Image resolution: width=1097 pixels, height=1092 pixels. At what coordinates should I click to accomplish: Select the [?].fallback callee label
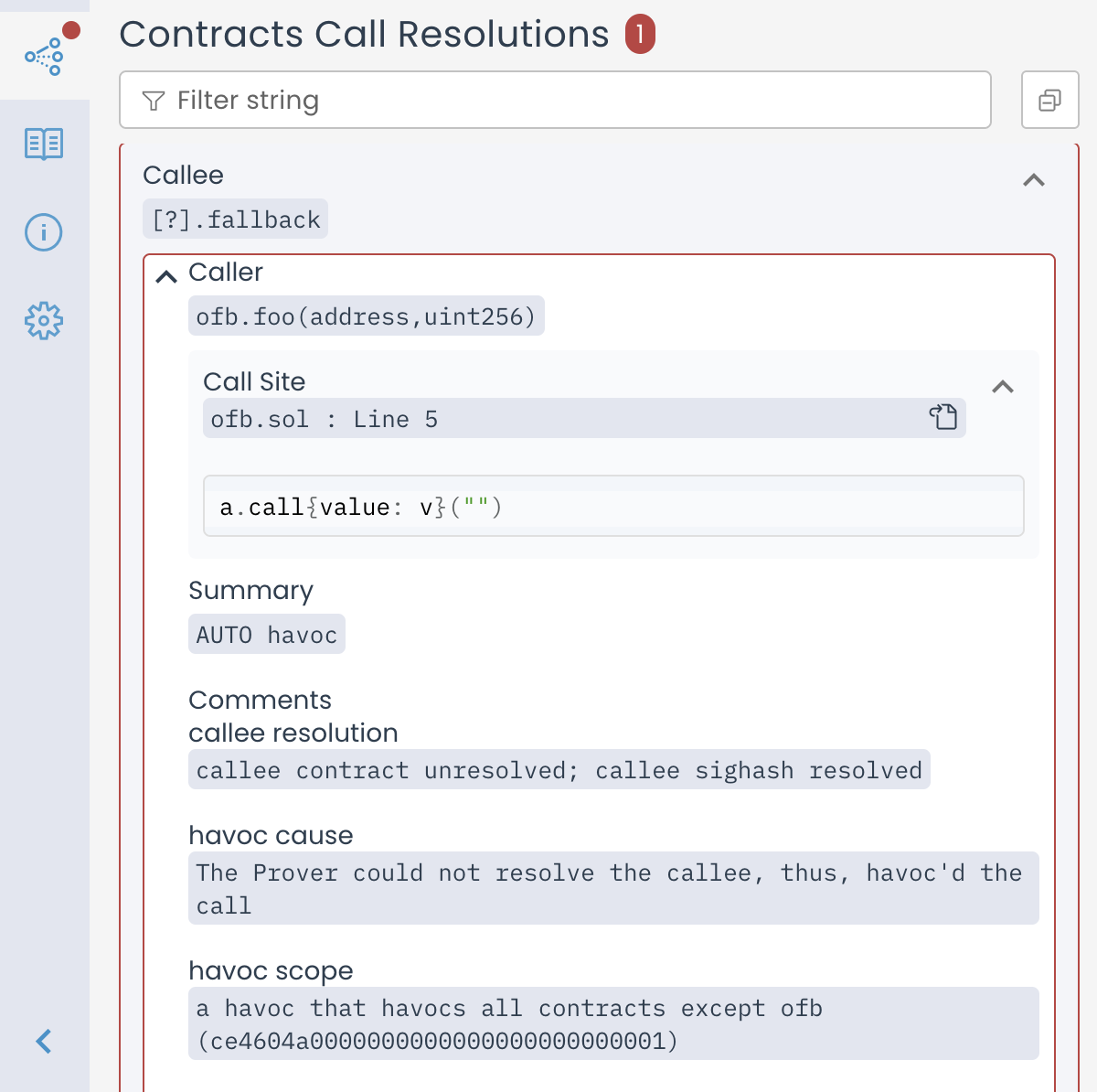236,219
